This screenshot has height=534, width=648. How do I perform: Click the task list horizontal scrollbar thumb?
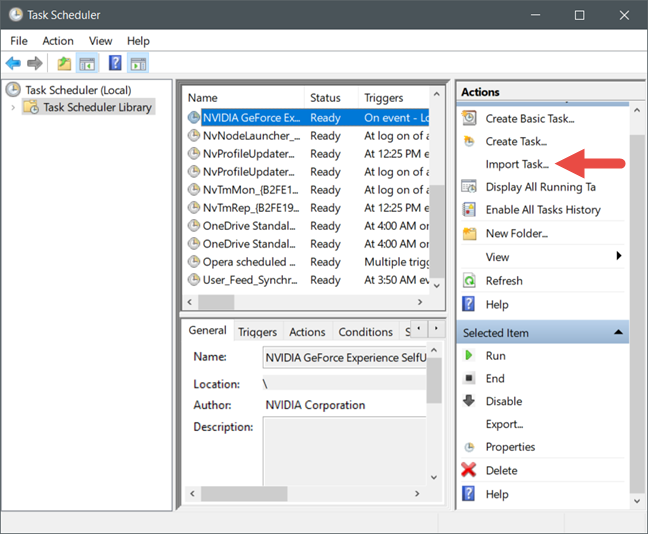(x=216, y=302)
